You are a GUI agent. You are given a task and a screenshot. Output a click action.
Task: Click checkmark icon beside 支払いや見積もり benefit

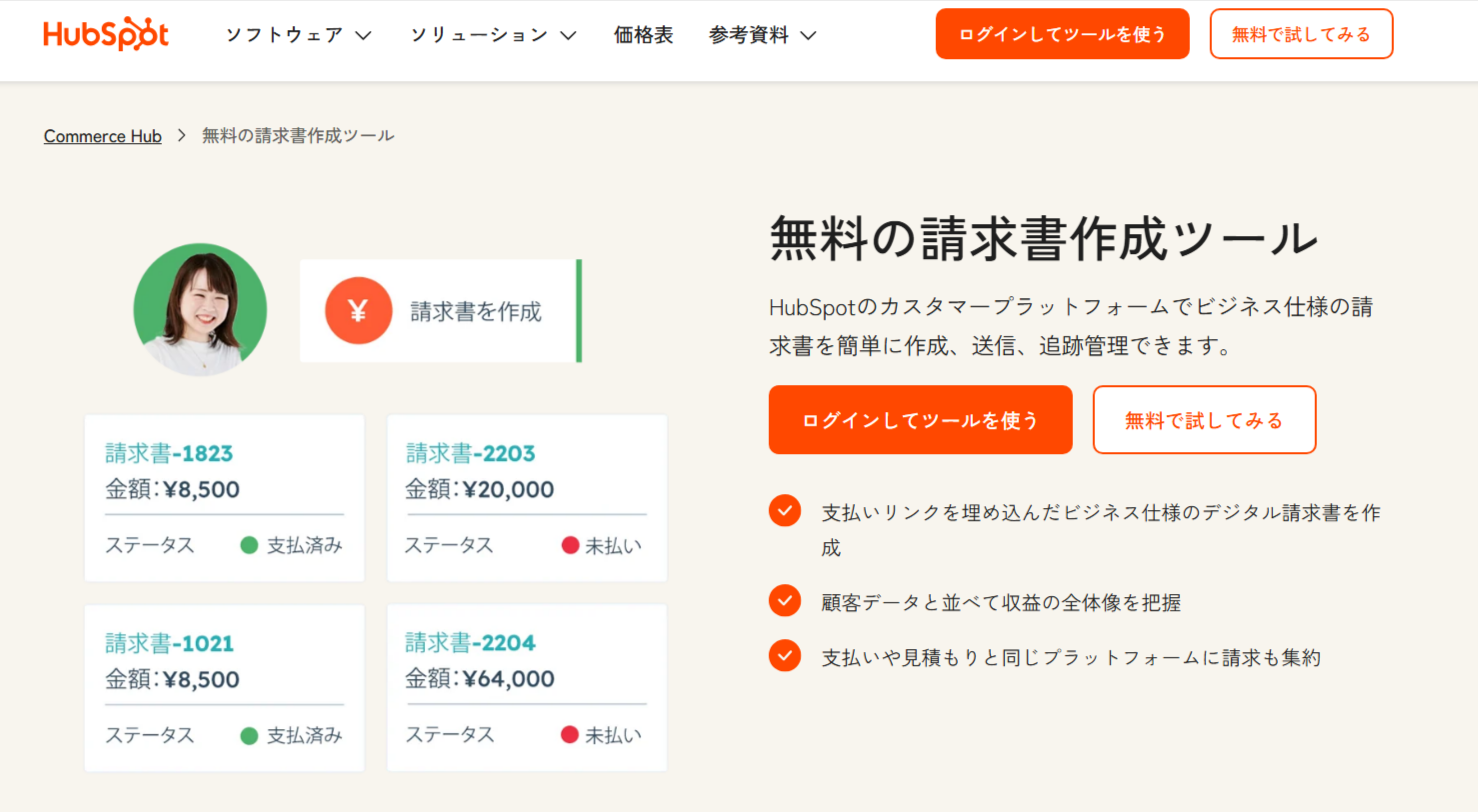[x=785, y=657]
